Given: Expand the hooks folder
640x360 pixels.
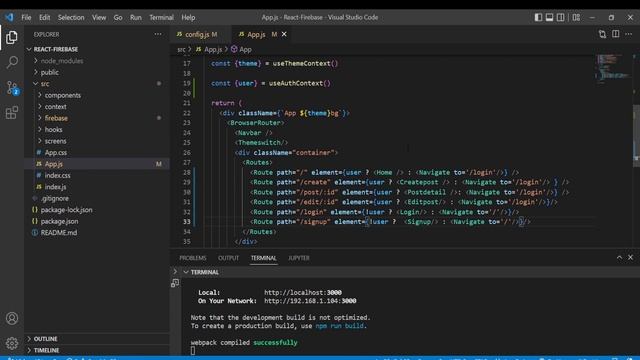Looking at the screenshot, I should click(97, 129).
